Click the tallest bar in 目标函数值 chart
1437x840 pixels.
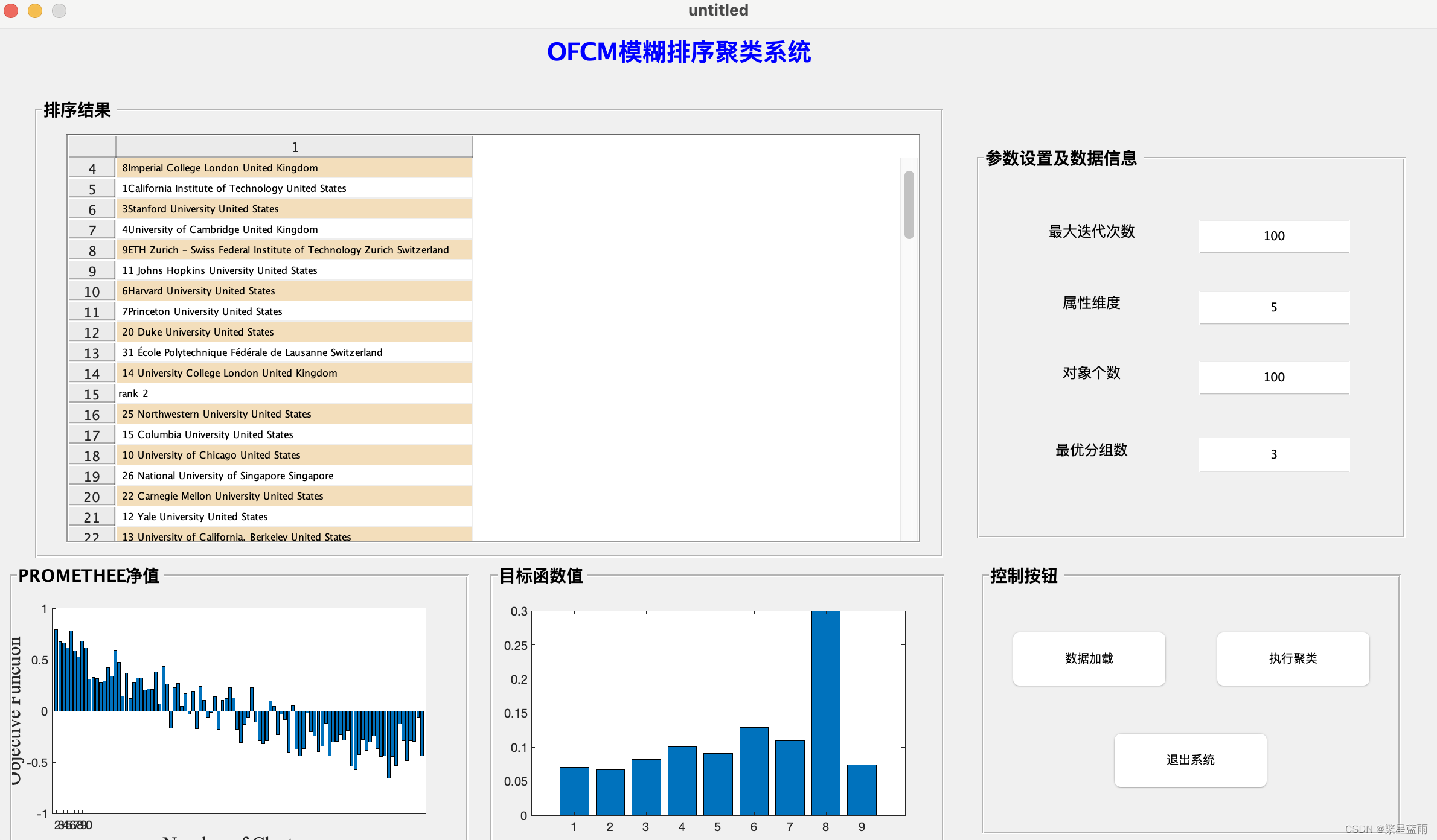(x=825, y=712)
